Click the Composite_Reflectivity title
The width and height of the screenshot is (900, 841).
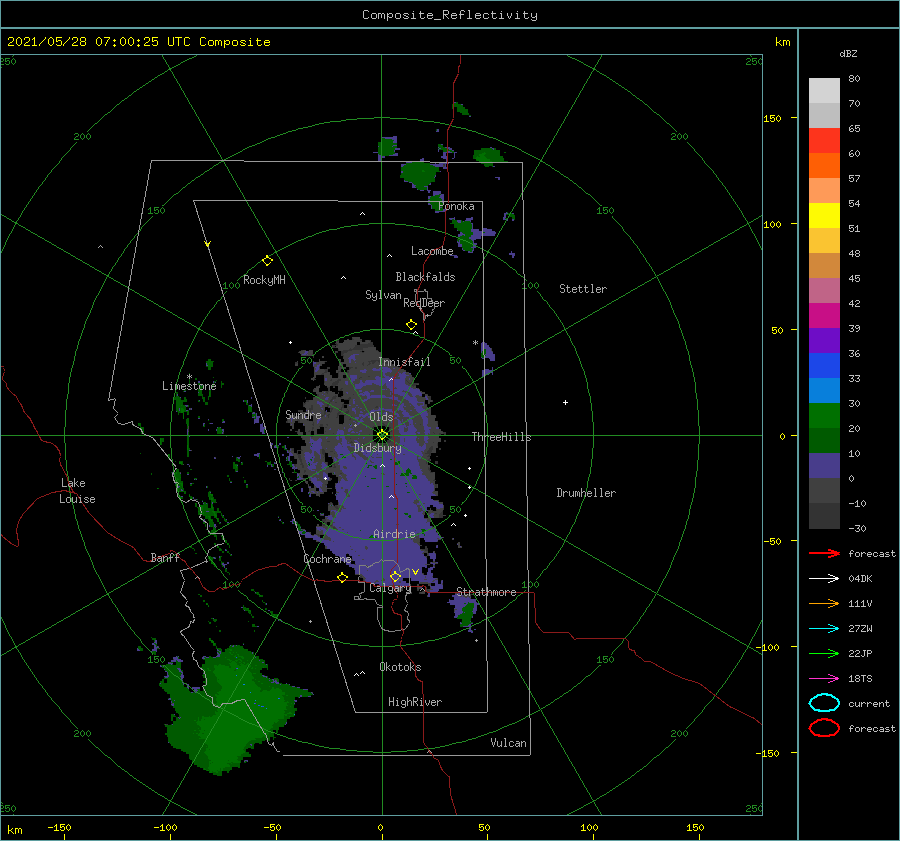click(x=449, y=15)
